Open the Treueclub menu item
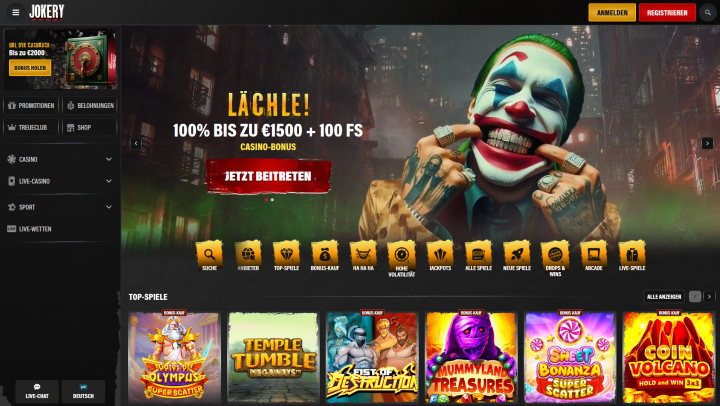This screenshot has height=406, width=720. pyautogui.click(x=31, y=128)
